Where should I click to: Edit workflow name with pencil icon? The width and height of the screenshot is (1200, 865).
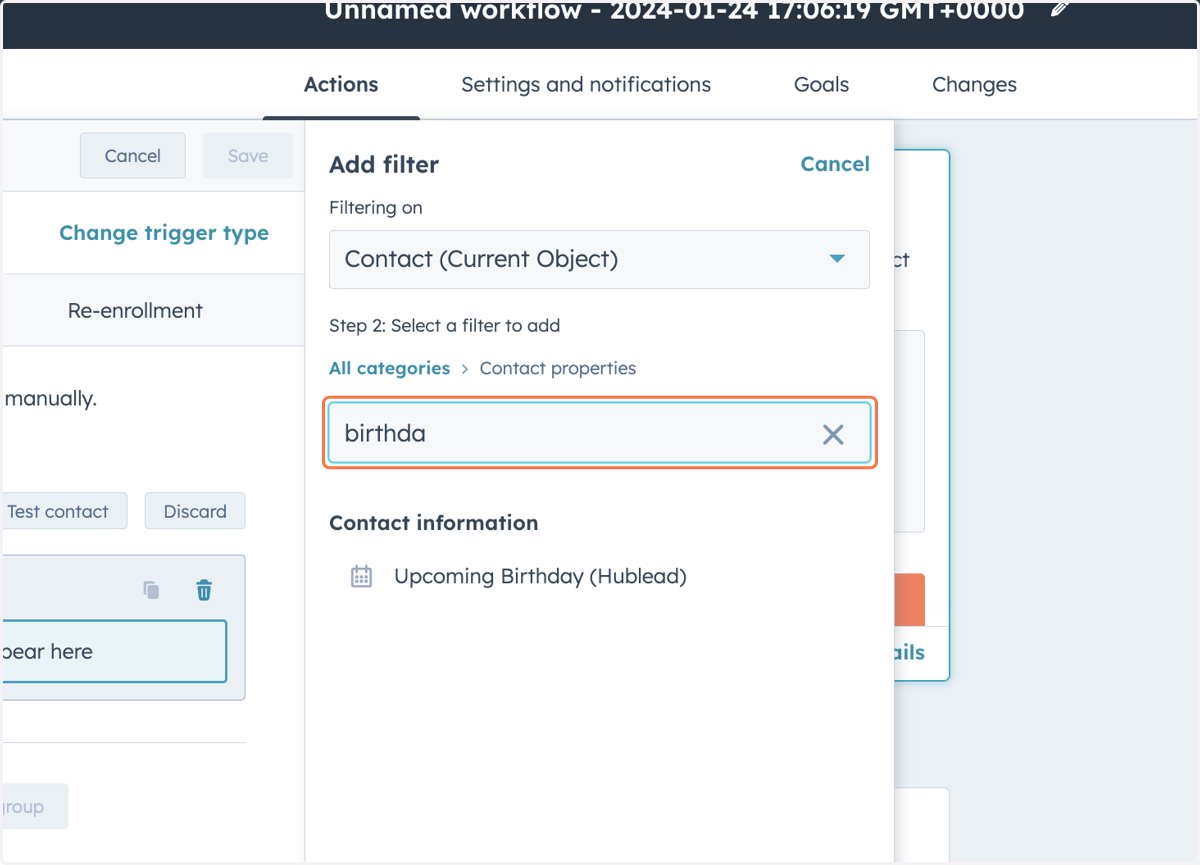1061,10
